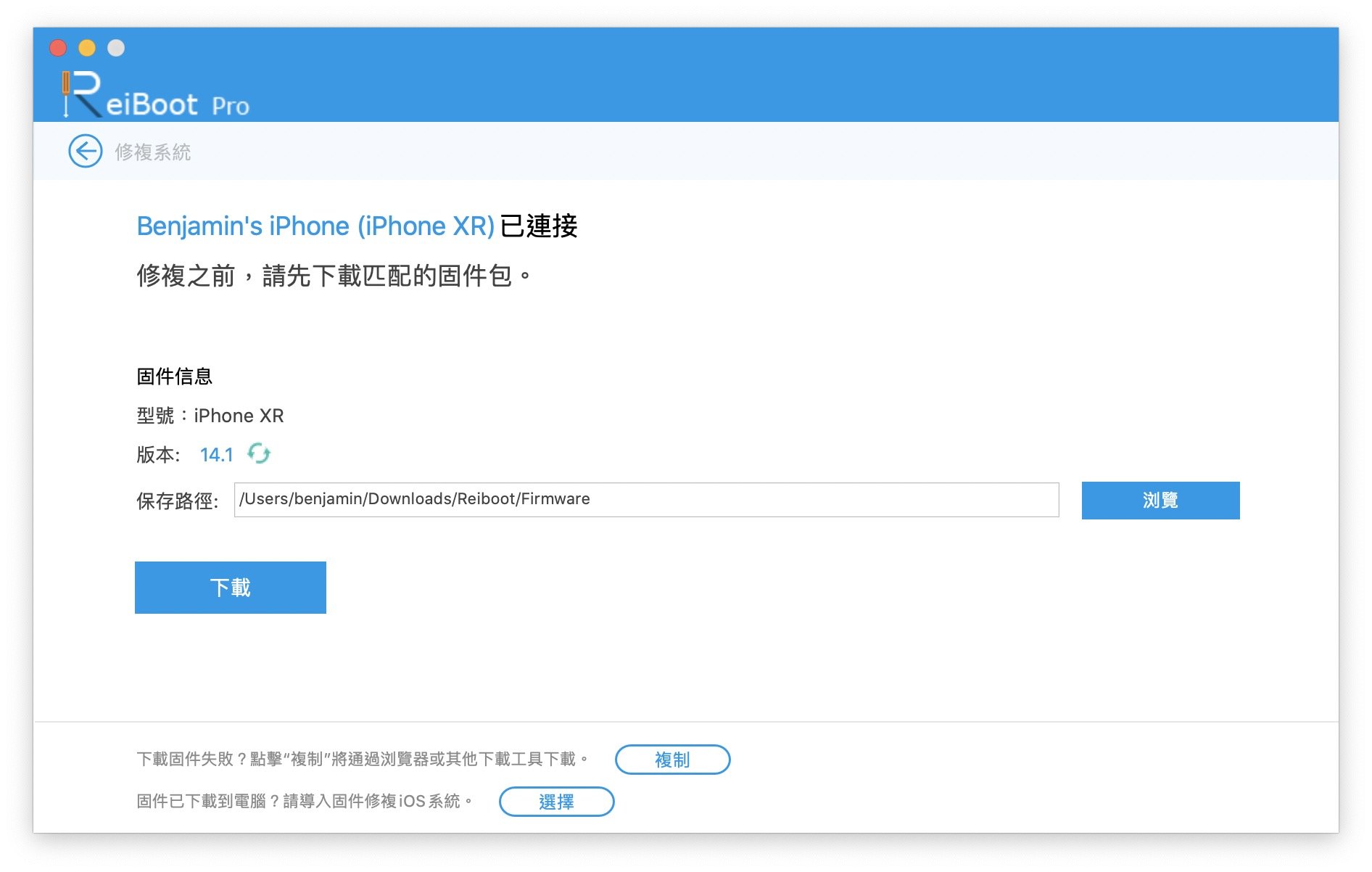Minimize the ReiBoot window
The width and height of the screenshot is (1372, 872).
[87, 48]
